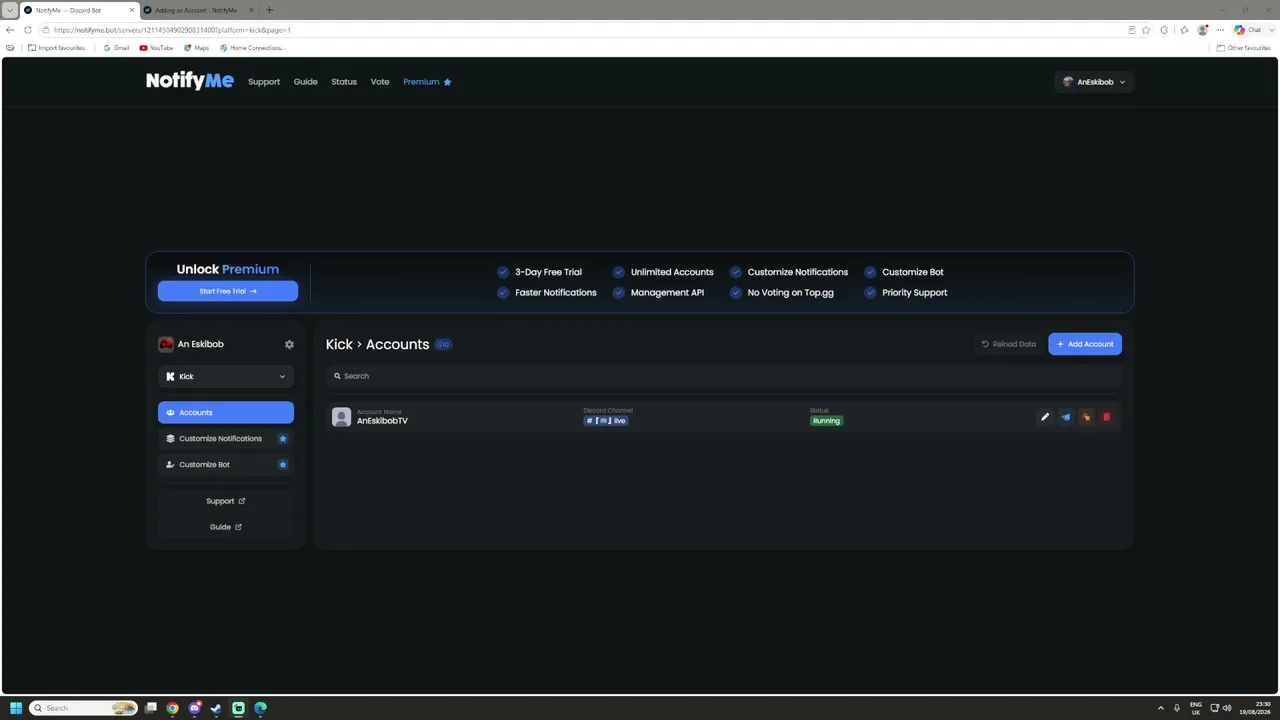Delete the AnEskibobTV account with the trash icon

point(1106,417)
